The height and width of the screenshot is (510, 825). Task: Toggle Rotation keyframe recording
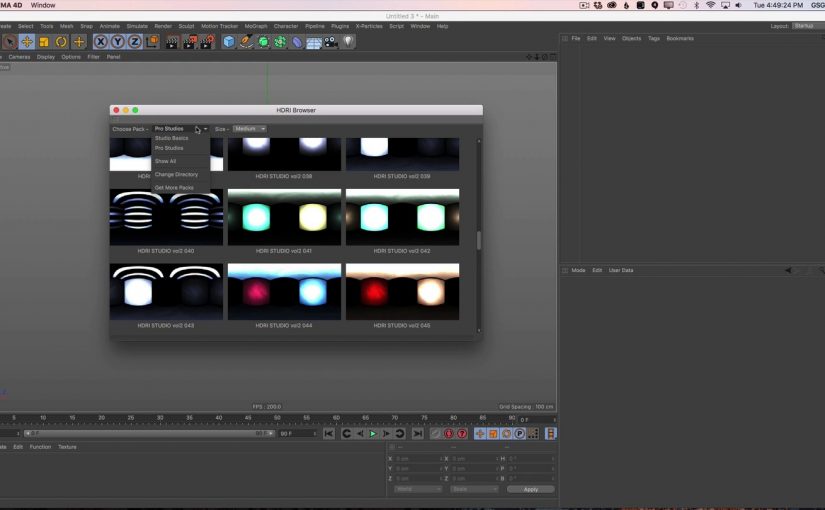click(x=506, y=434)
